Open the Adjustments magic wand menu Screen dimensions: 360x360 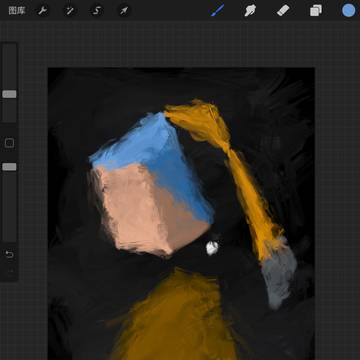tap(70, 11)
